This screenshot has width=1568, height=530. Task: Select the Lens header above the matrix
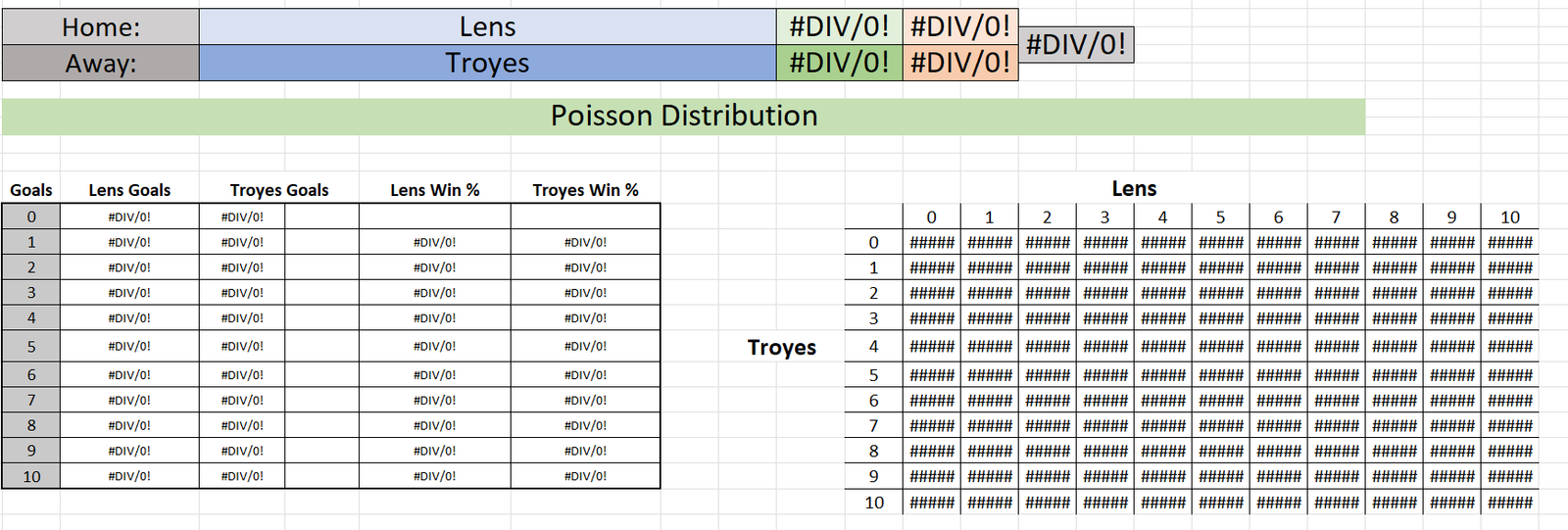click(x=1134, y=188)
